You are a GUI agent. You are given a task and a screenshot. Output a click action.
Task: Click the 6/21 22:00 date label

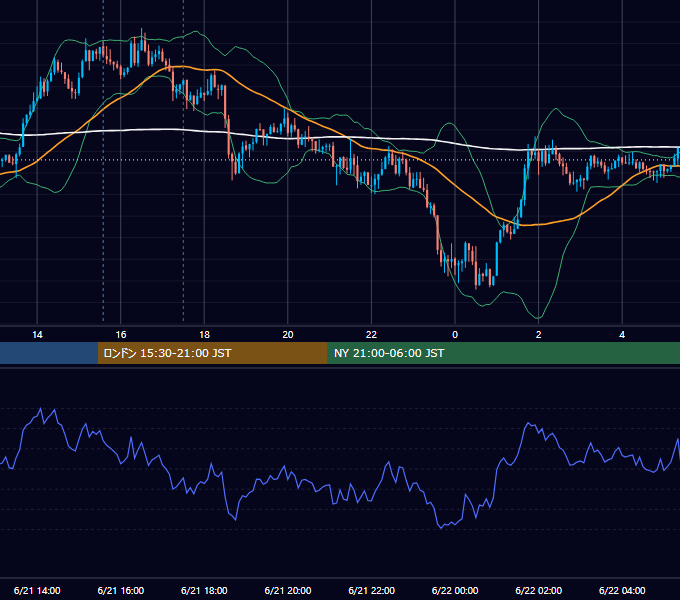coord(372,590)
